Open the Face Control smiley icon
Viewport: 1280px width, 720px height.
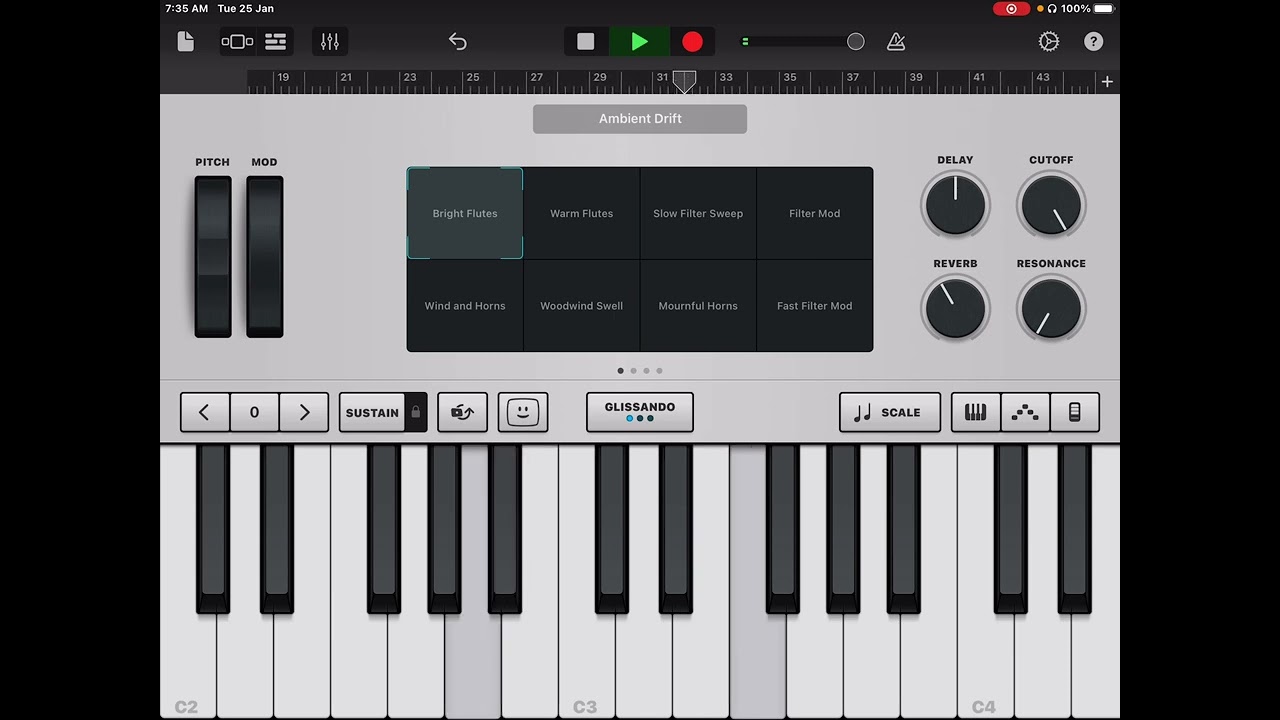click(523, 412)
